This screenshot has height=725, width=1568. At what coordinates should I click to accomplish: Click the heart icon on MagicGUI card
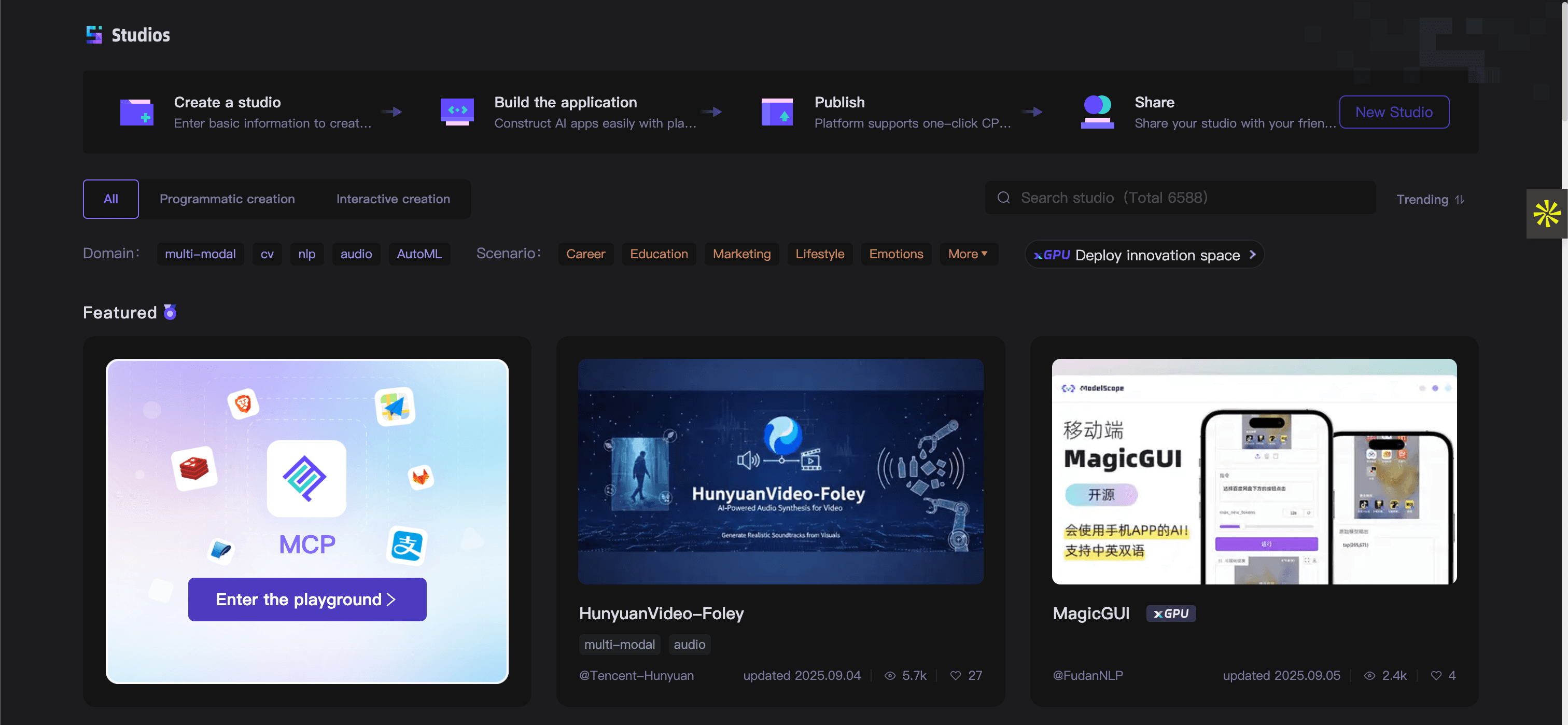coord(1436,676)
